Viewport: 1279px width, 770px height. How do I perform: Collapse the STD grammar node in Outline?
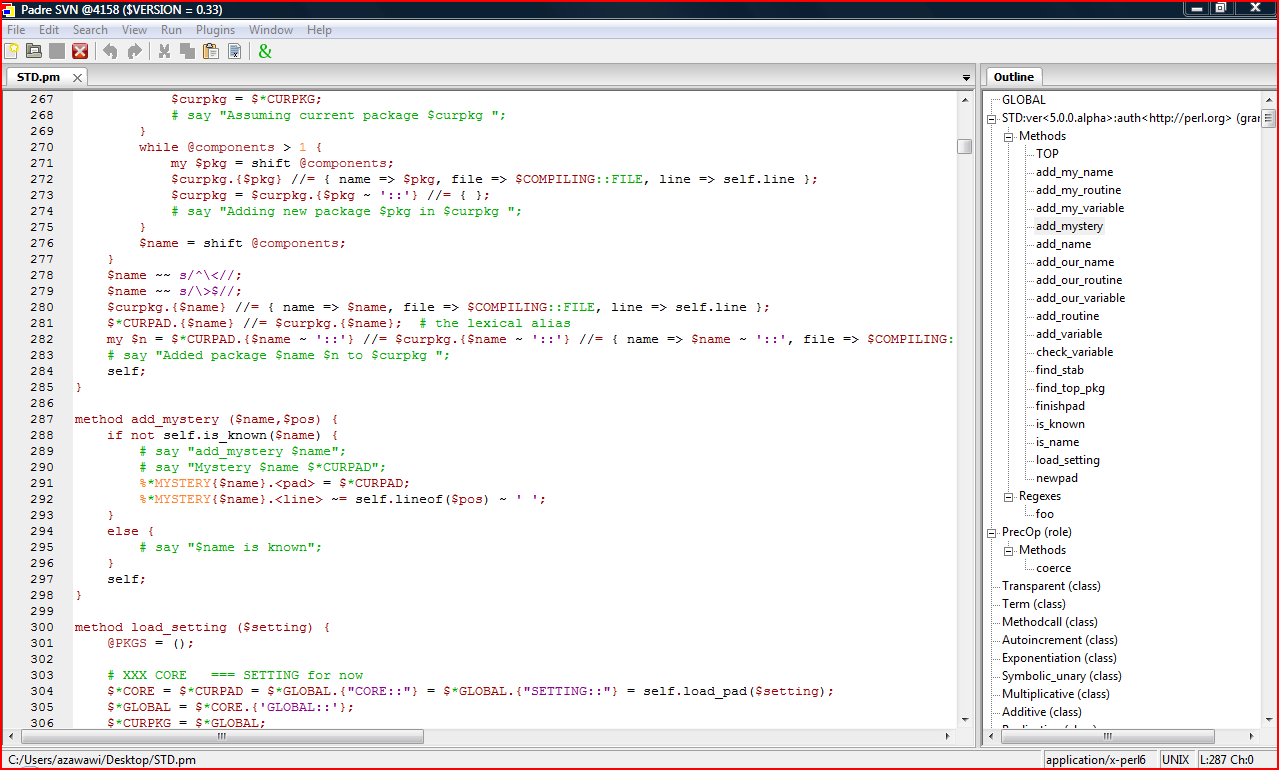[992, 118]
